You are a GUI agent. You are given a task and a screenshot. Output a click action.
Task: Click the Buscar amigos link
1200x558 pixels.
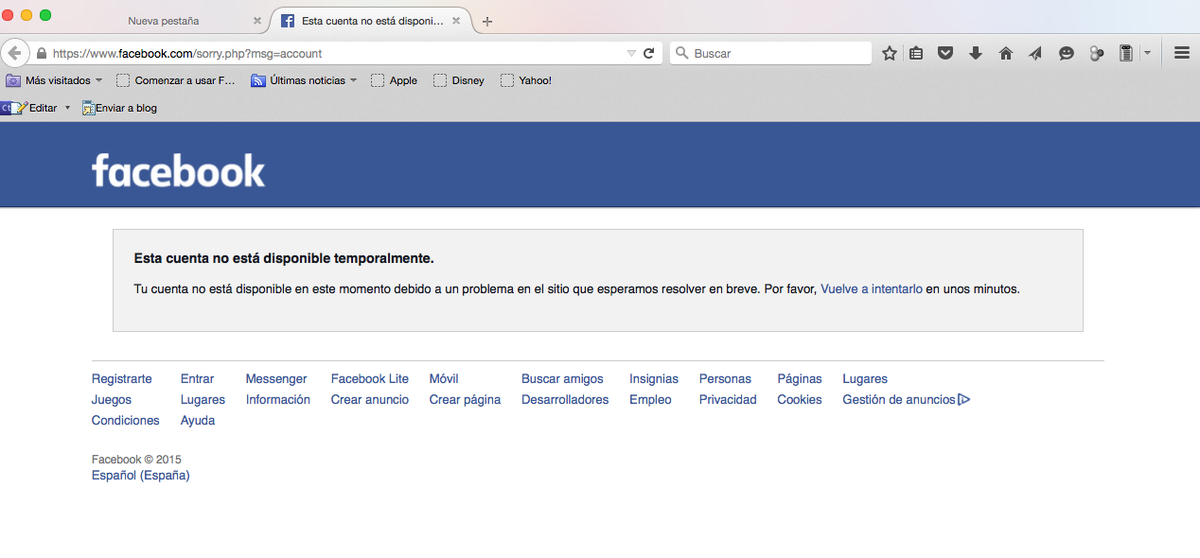(562, 379)
